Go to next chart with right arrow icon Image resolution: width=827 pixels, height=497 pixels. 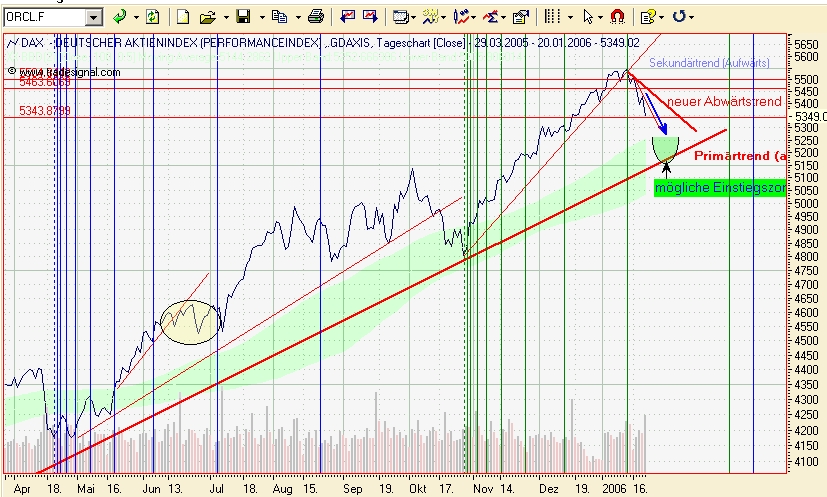370,17
